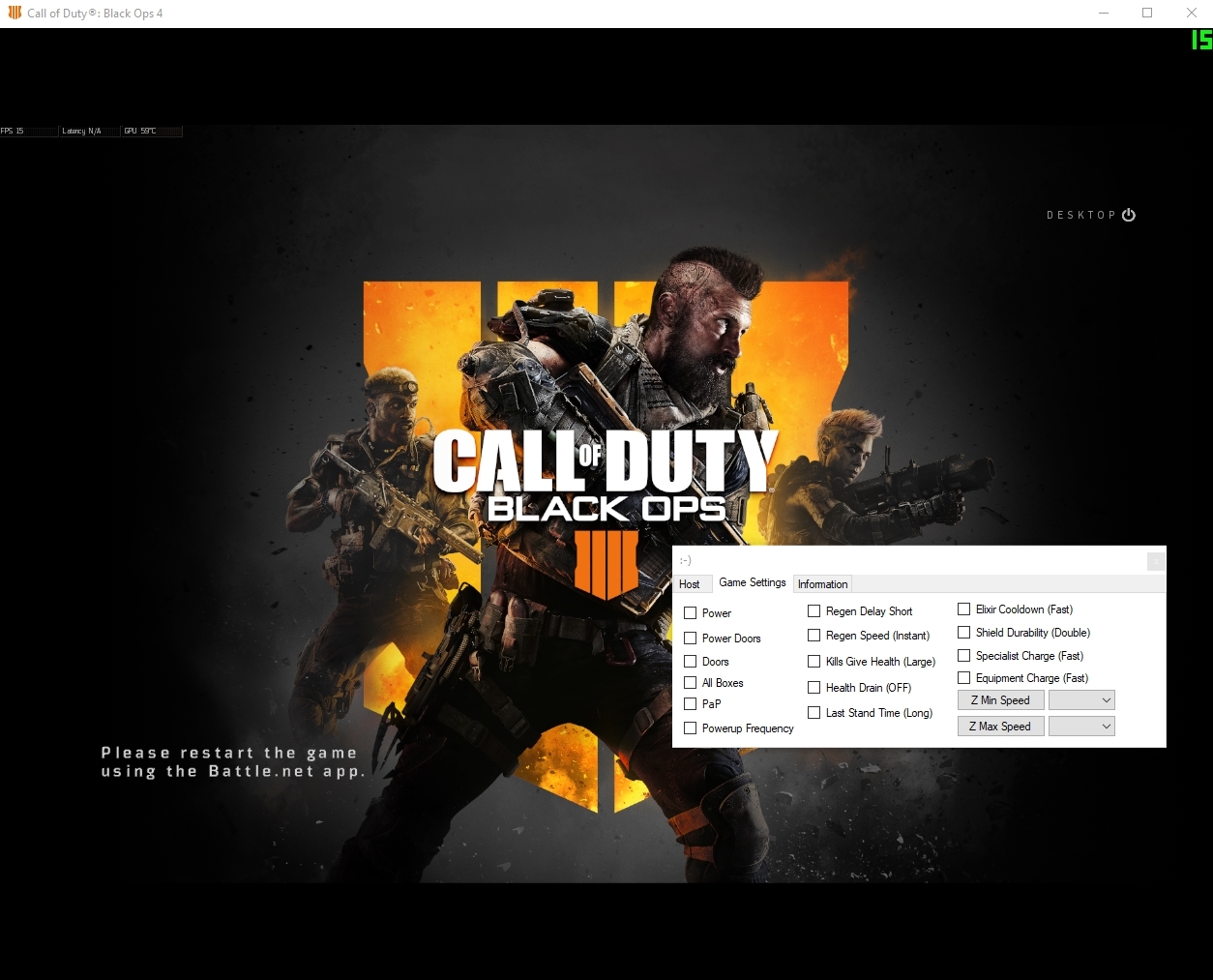
Task: Toggle the PaP checkbox
Action: click(691, 704)
